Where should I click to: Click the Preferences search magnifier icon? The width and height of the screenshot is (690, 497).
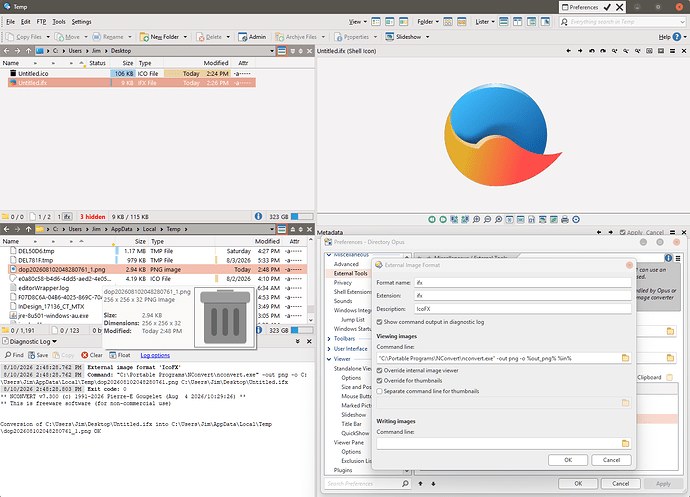[405, 483]
